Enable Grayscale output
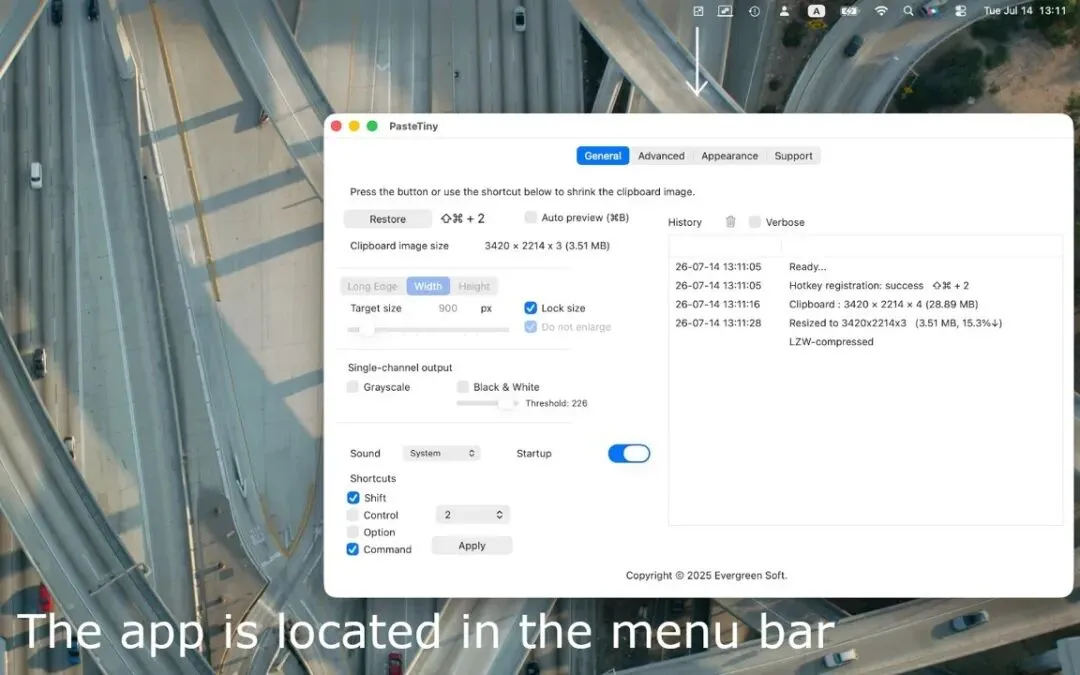Image resolution: width=1080 pixels, height=675 pixels. [x=353, y=387]
